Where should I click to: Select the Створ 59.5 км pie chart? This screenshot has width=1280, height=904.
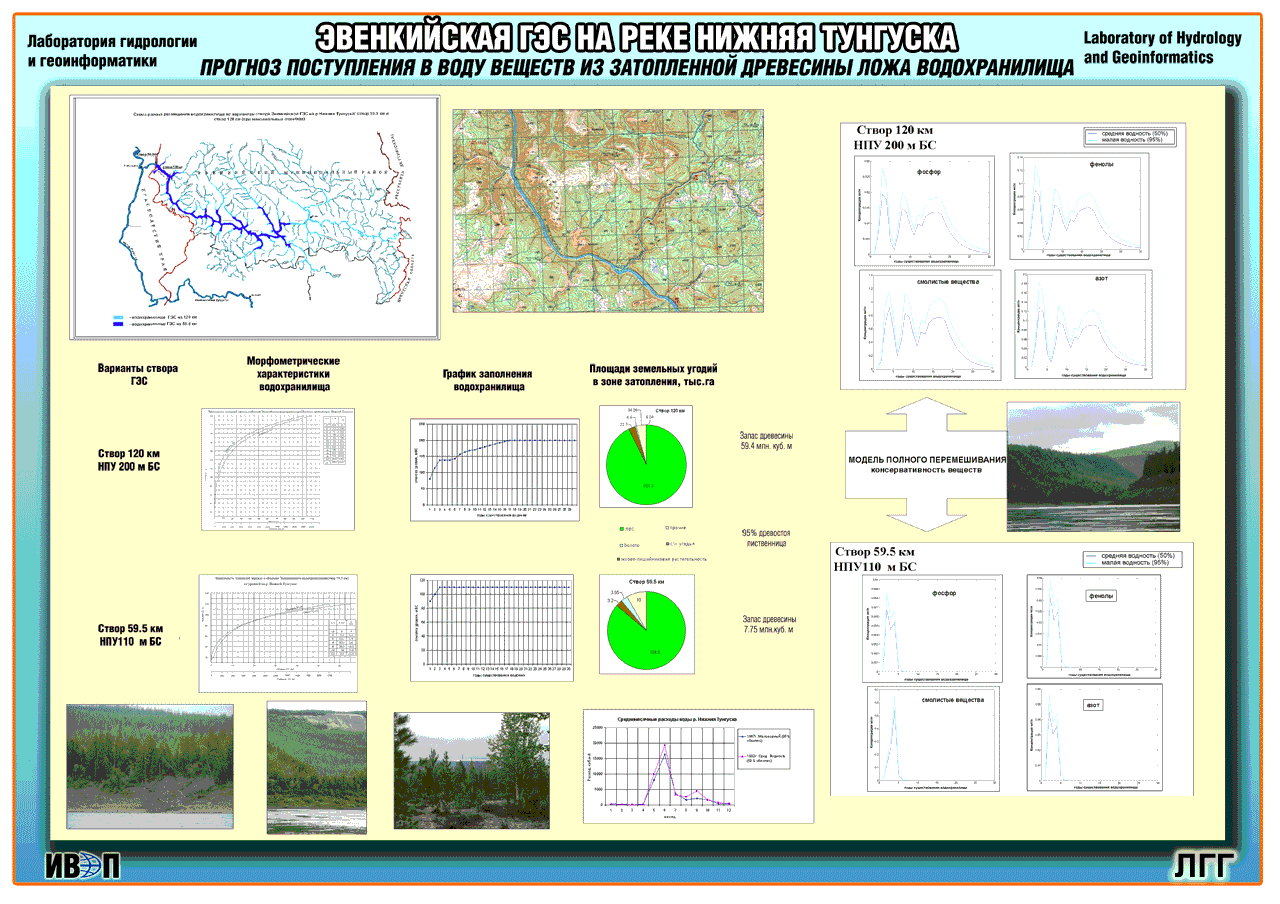[x=646, y=624]
